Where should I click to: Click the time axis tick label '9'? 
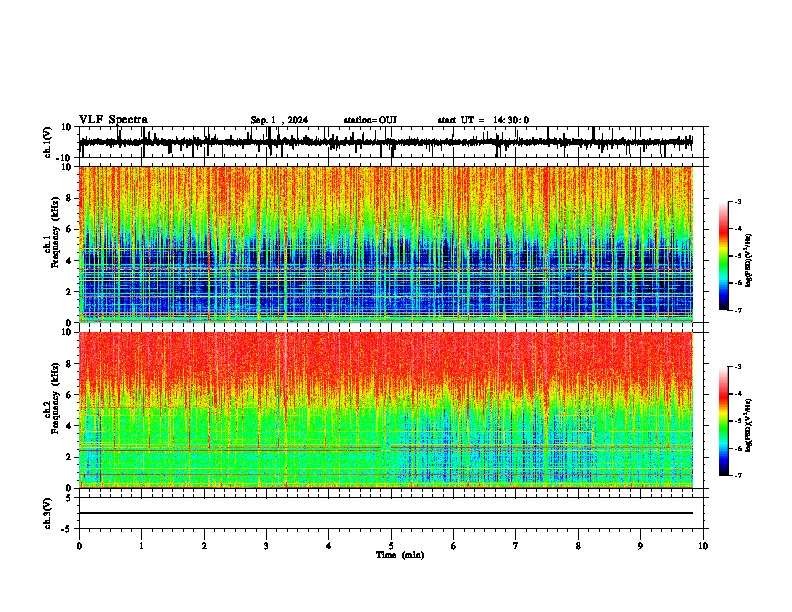coord(640,546)
